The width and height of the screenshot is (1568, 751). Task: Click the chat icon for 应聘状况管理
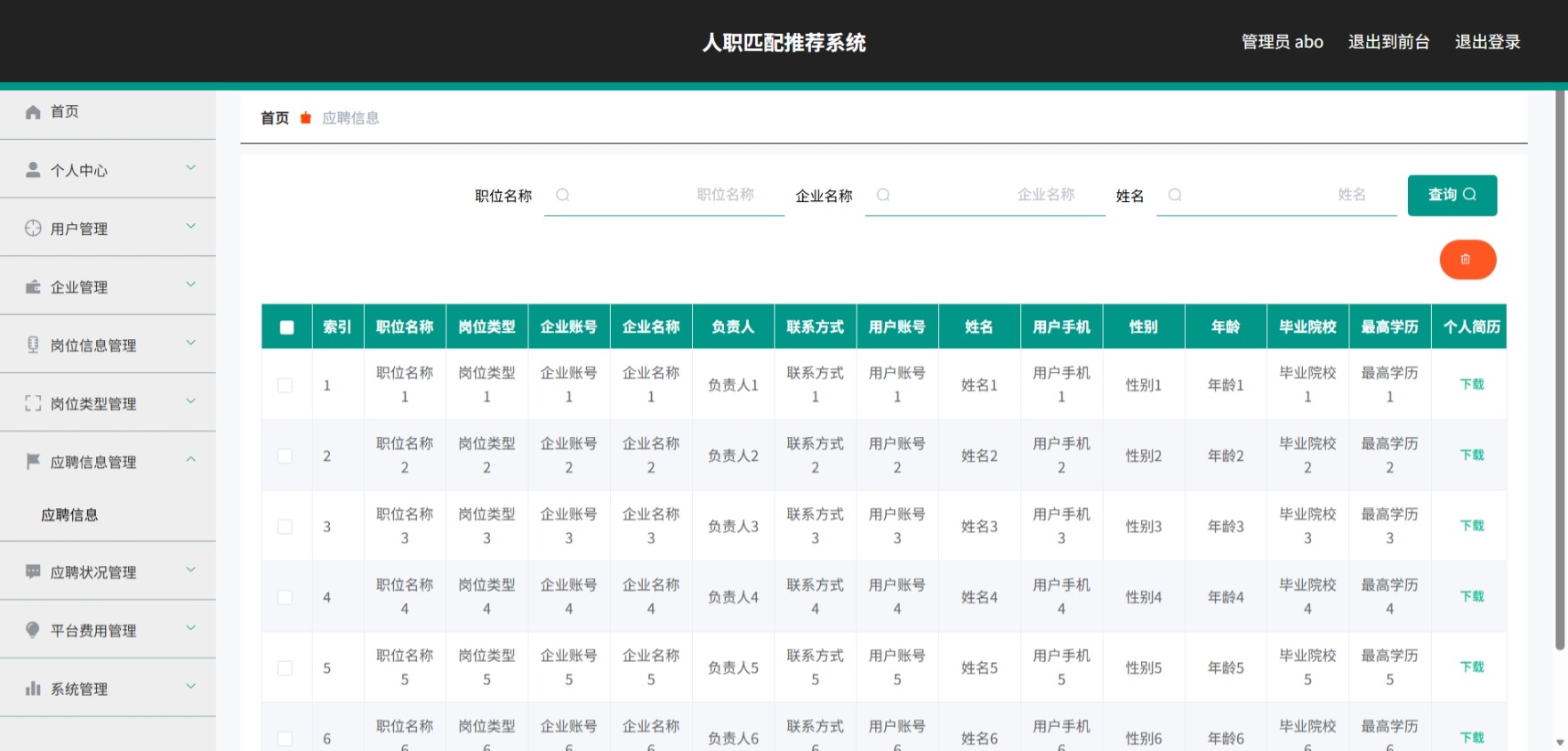click(x=33, y=571)
